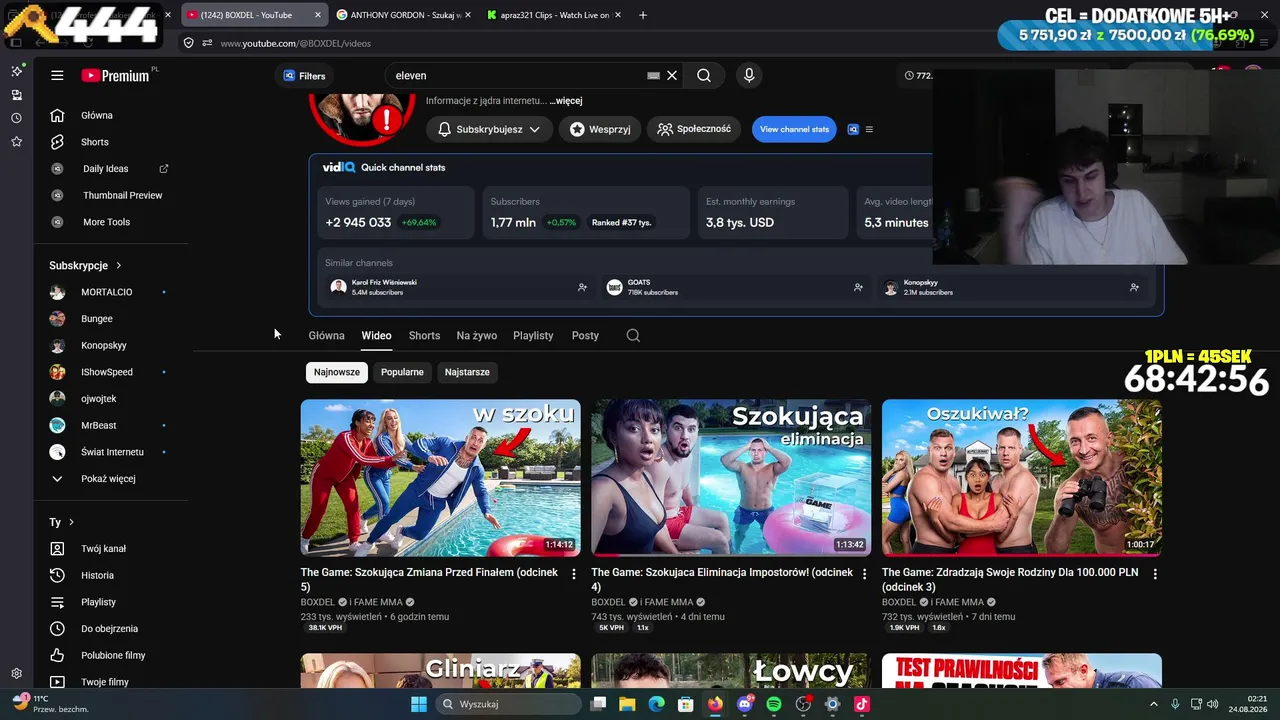Select the 'Najnowsze' sort chip
The height and width of the screenshot is (720, 1280).
tap(337, 372)
